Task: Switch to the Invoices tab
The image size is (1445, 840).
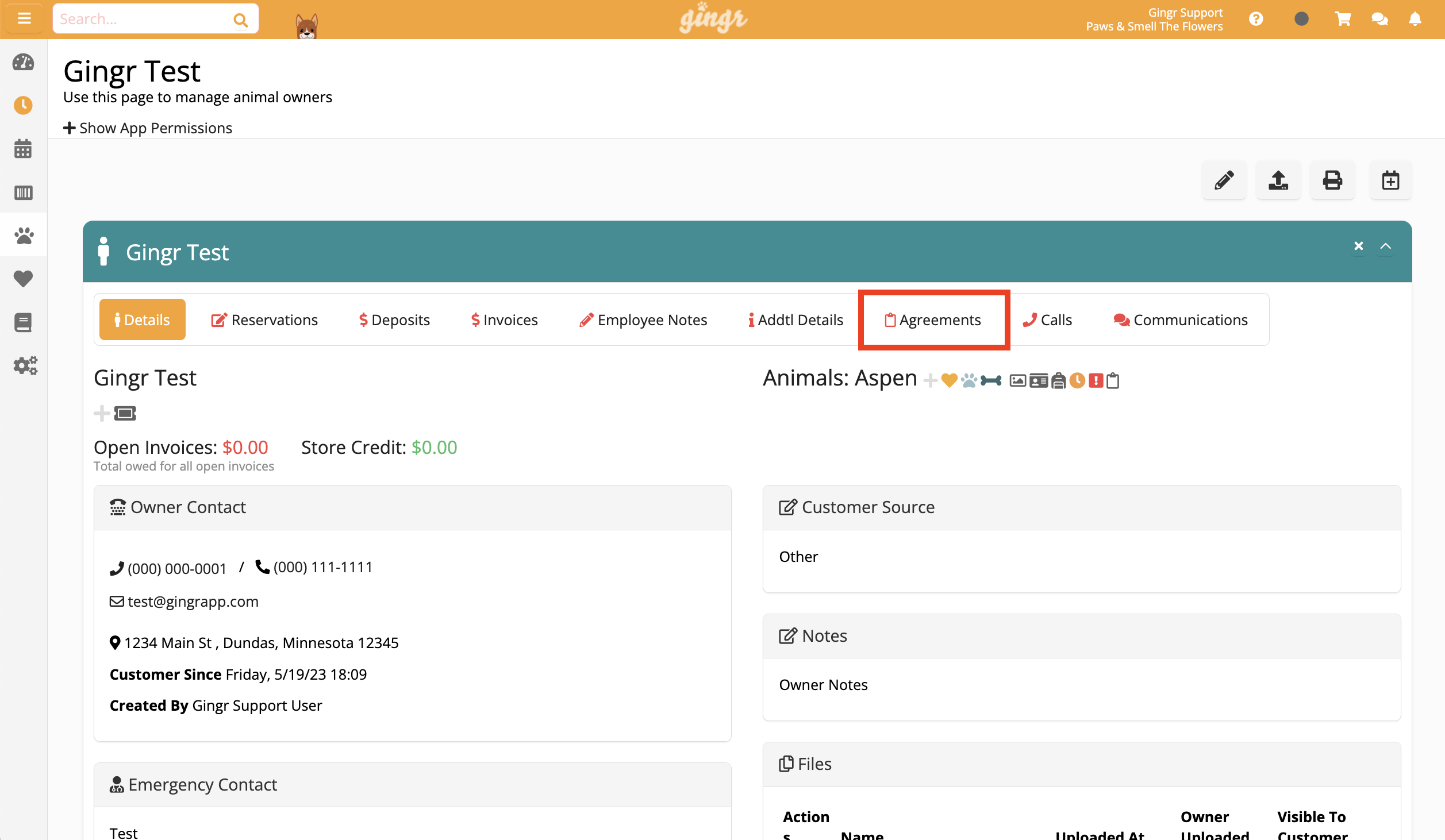Action: tap(505, 320)
